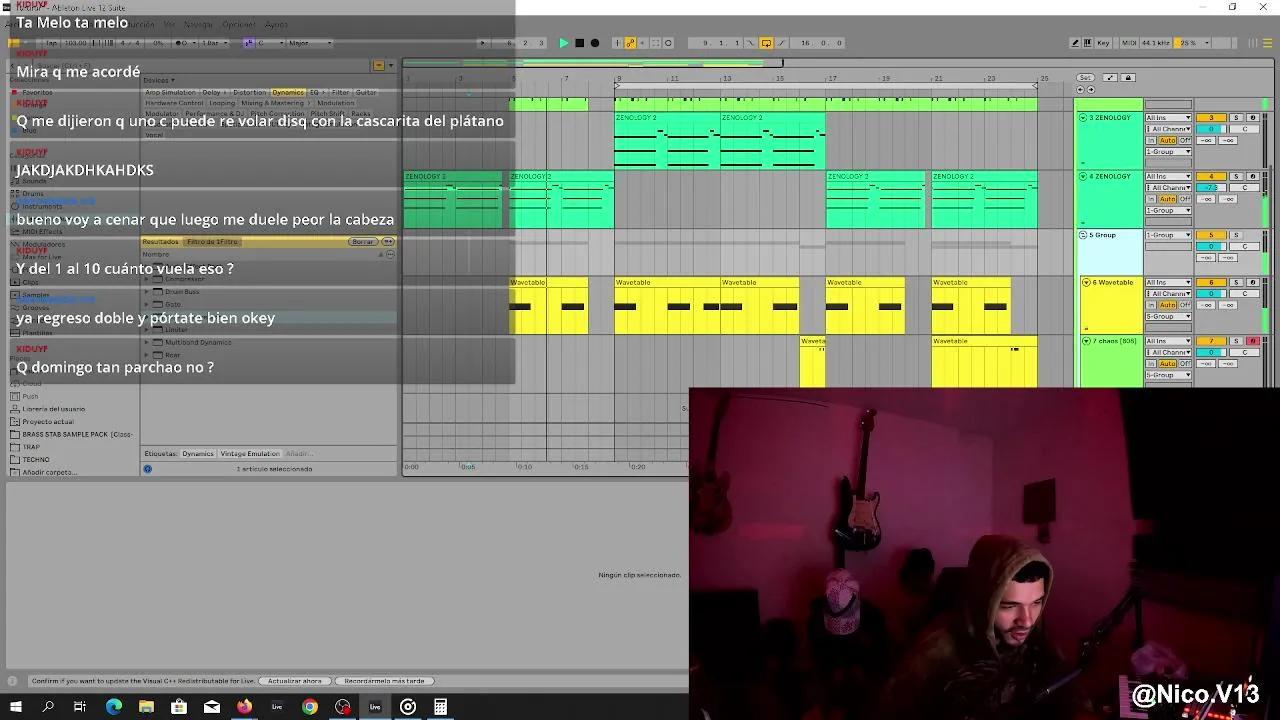This screenshot has height=720, width=1280.
Task: Click the Stop button in transport
Action: click(x=579, y=43)
